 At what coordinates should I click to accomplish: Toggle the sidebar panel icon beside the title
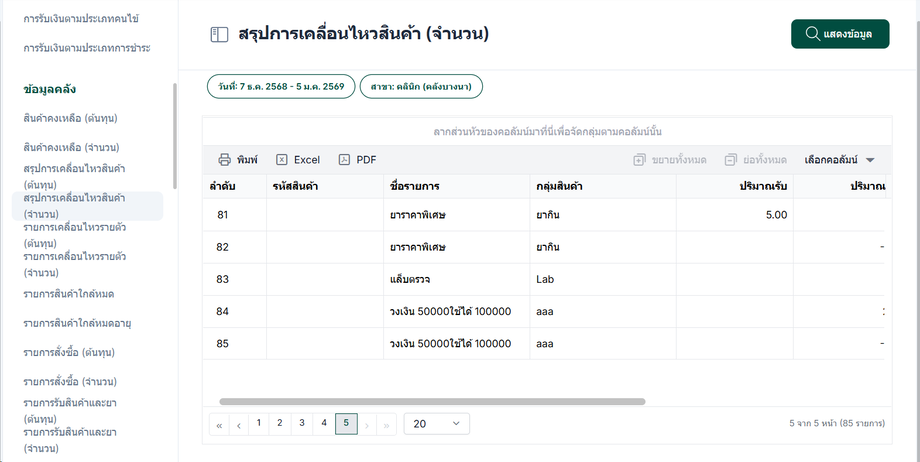click(219, 35)
